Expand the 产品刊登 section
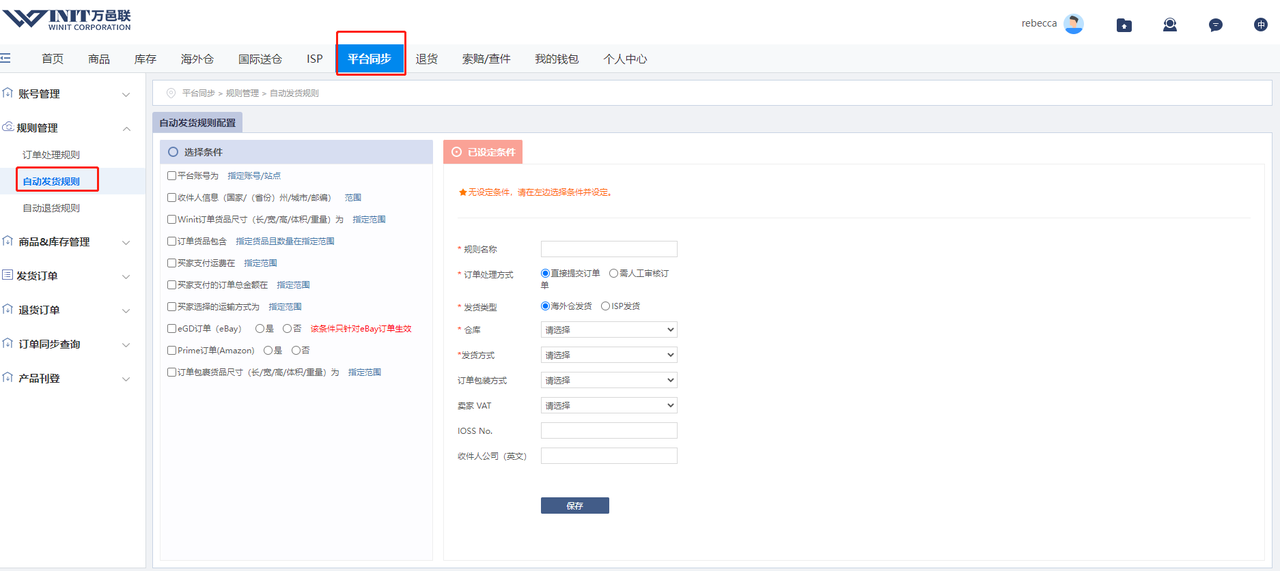Screen dimensions: 1280x571 pos(126,379)
